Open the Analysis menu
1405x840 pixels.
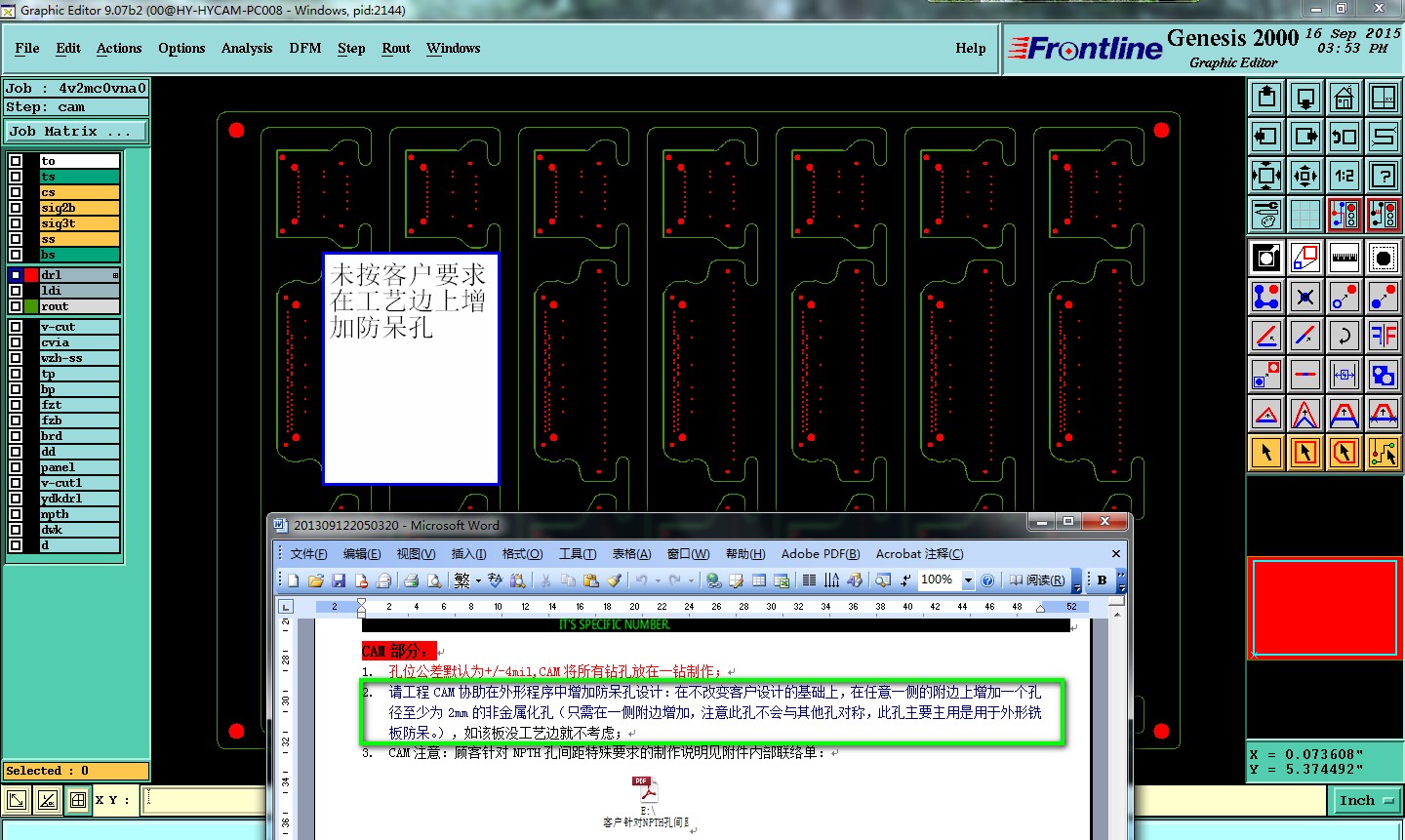tap(247, 48)
